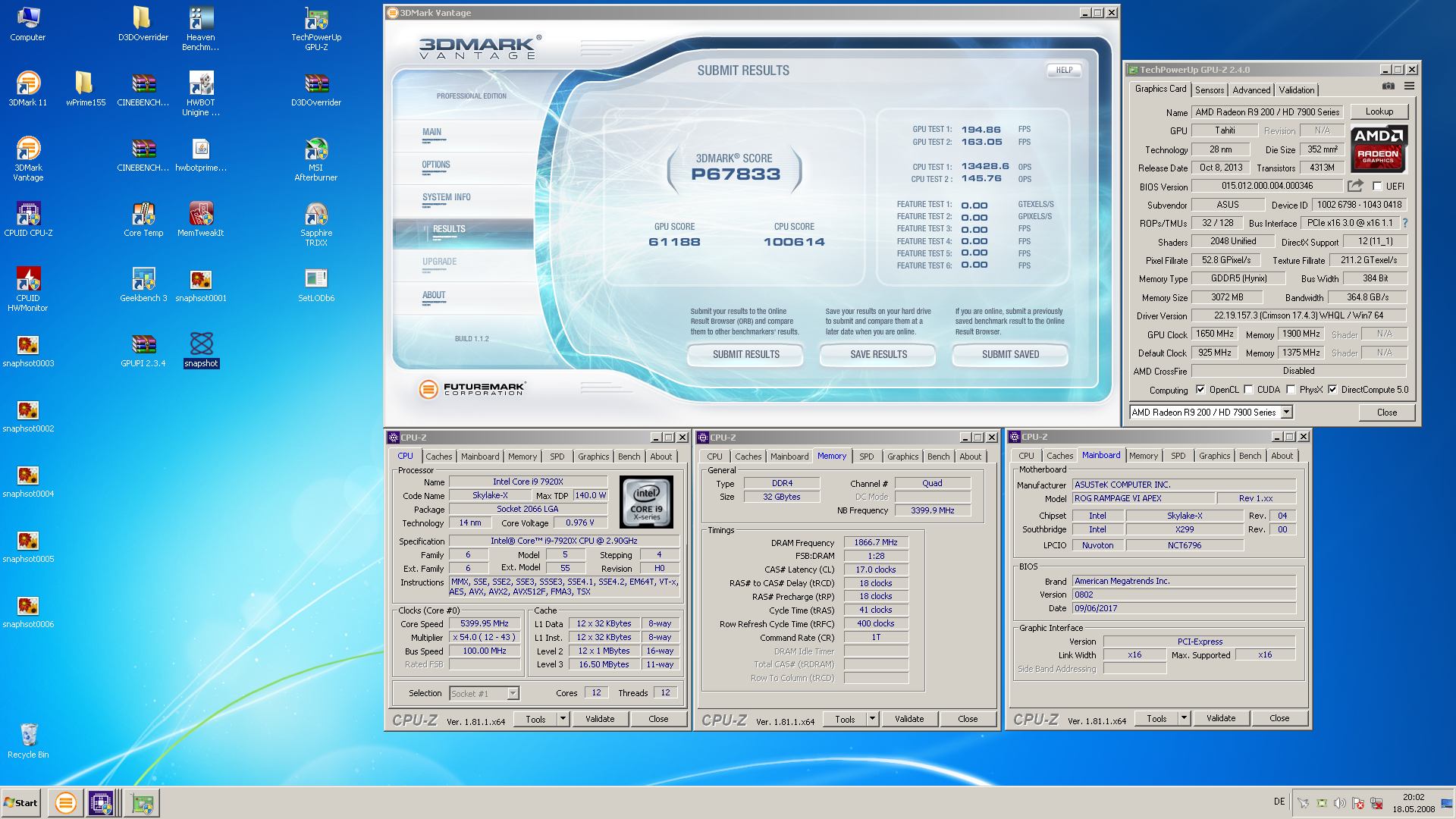Click CPU-Z taskbar button
Viewport: 1456px width, 819px height.
[x=101, y=802]
